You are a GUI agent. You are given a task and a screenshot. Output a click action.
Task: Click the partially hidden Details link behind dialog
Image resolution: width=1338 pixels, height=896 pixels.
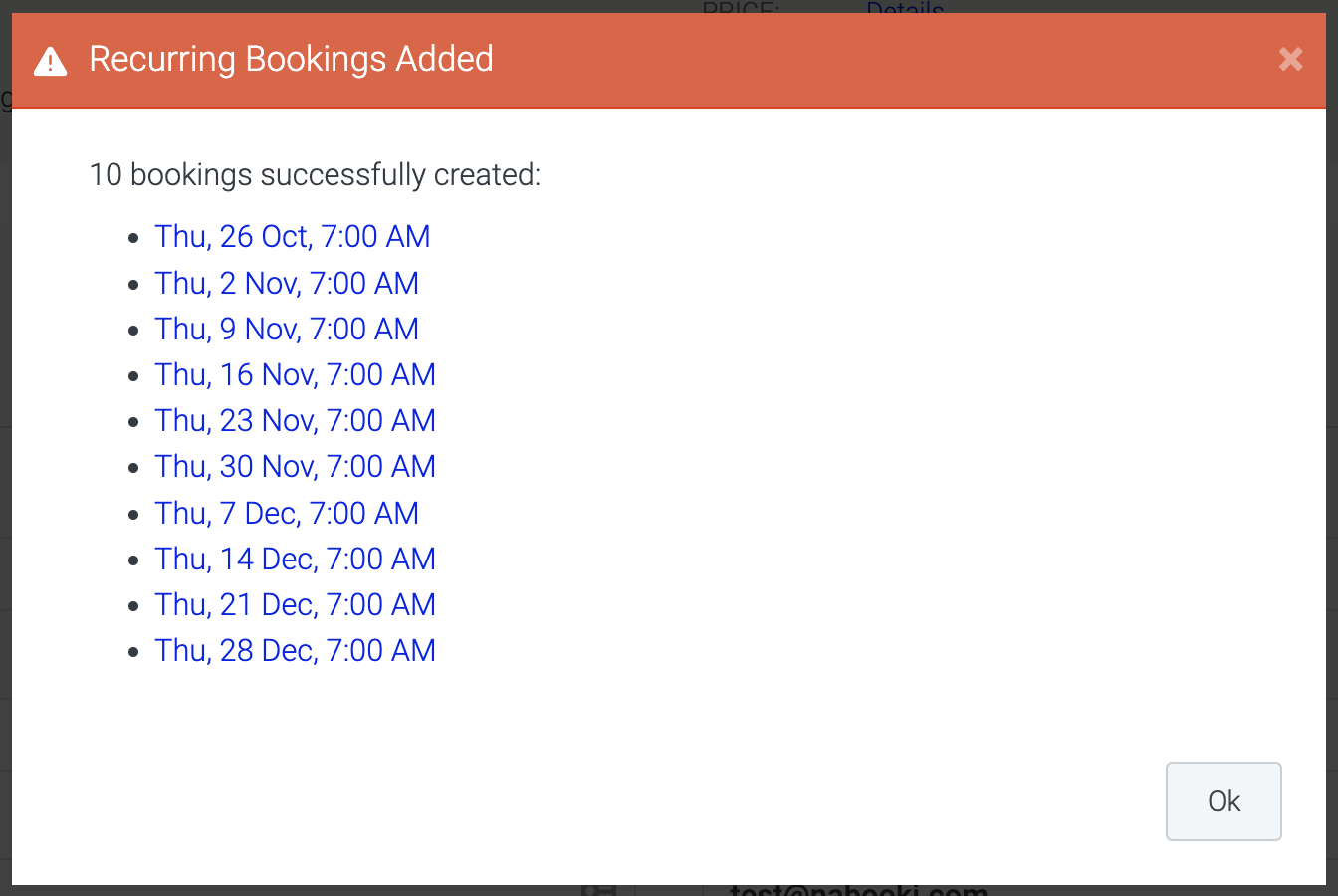pyautogui.click(x=904, y=8)
